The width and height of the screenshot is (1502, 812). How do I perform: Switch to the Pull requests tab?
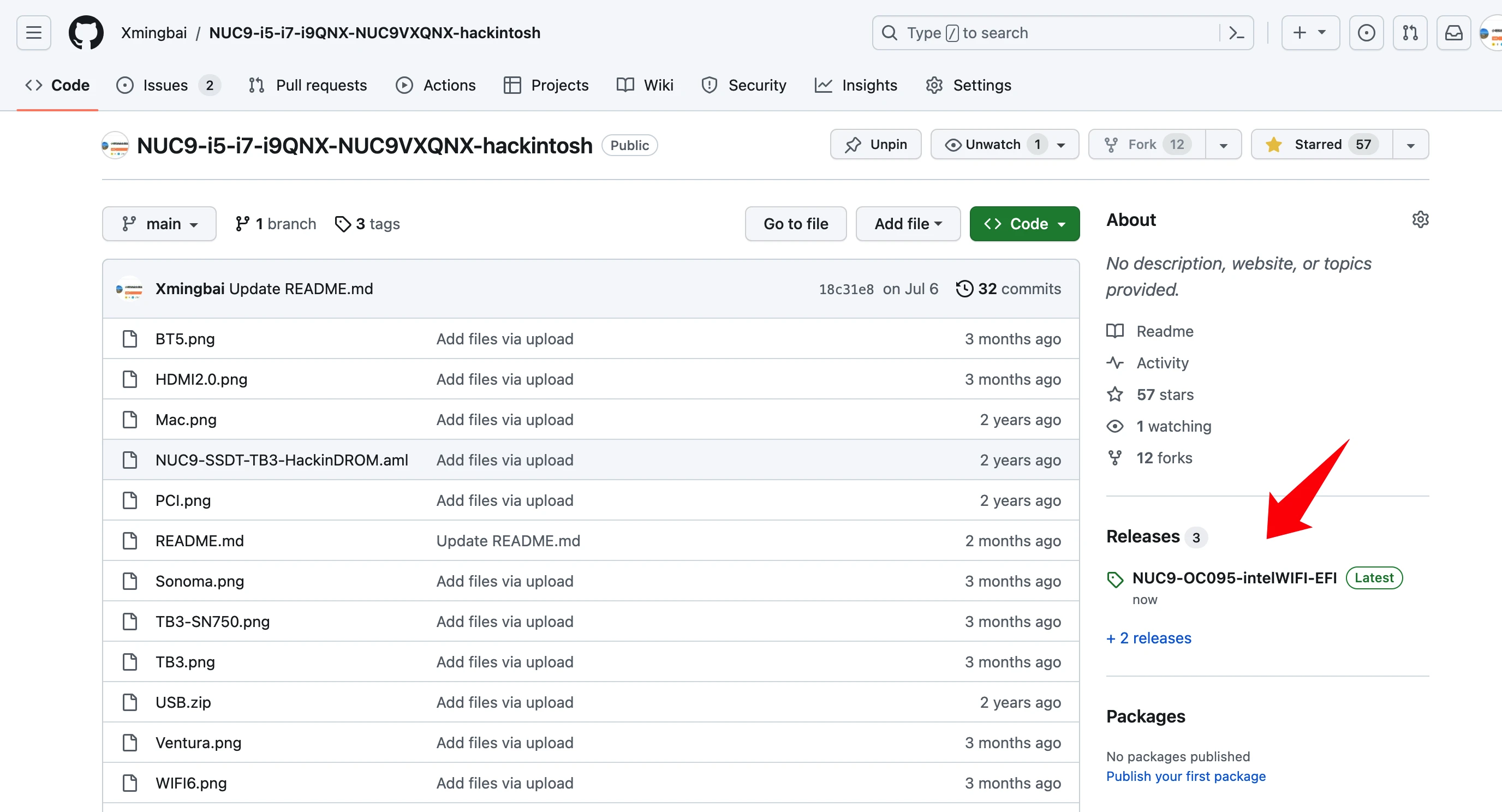[308, 85]
